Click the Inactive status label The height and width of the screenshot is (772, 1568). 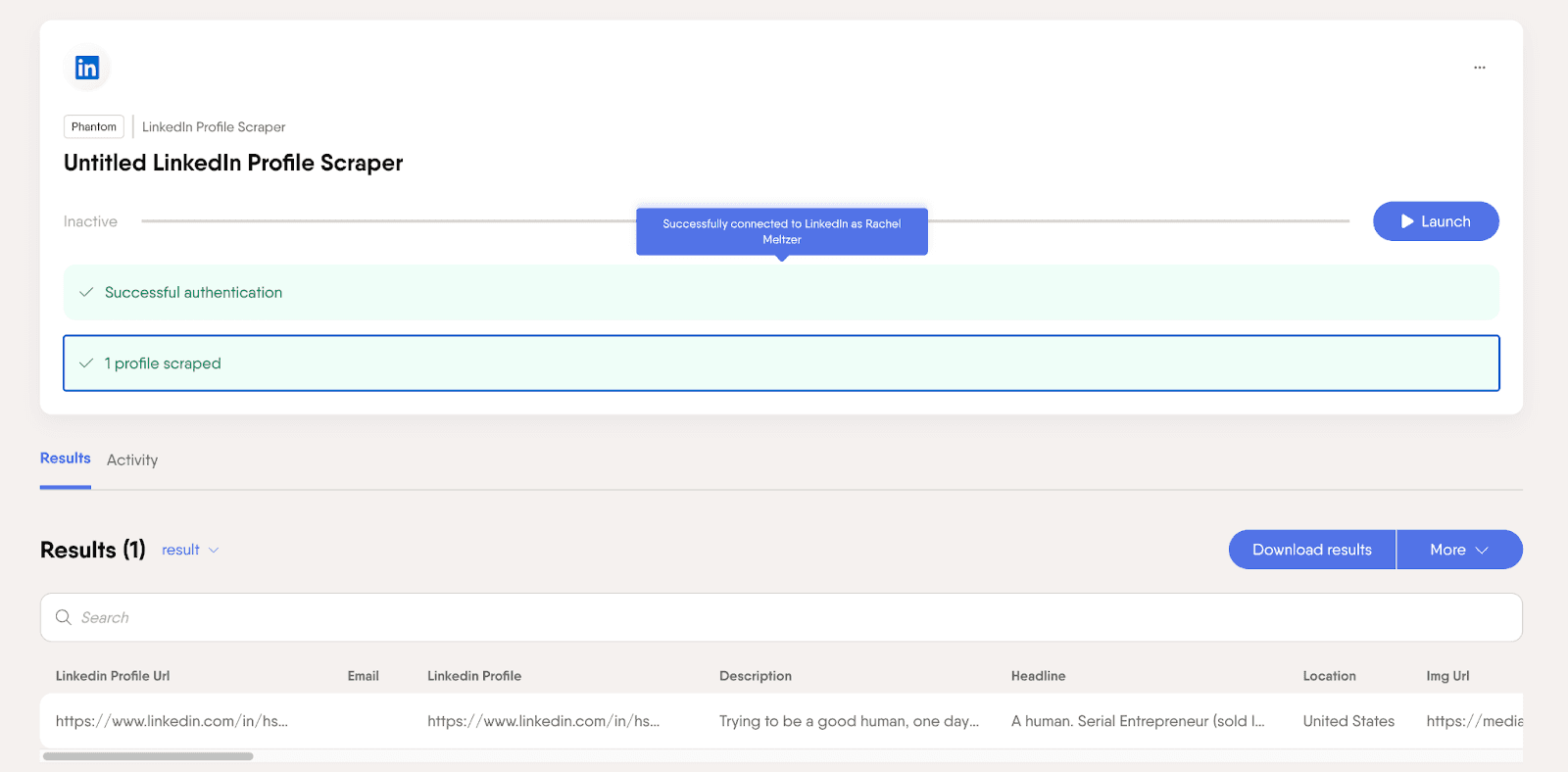pos(90,221)
